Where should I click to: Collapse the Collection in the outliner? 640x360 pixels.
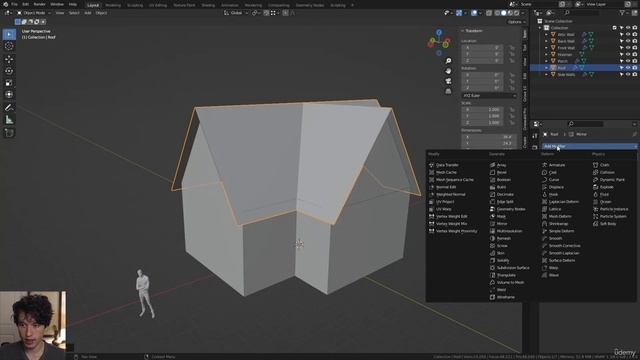tap(540, 28)
